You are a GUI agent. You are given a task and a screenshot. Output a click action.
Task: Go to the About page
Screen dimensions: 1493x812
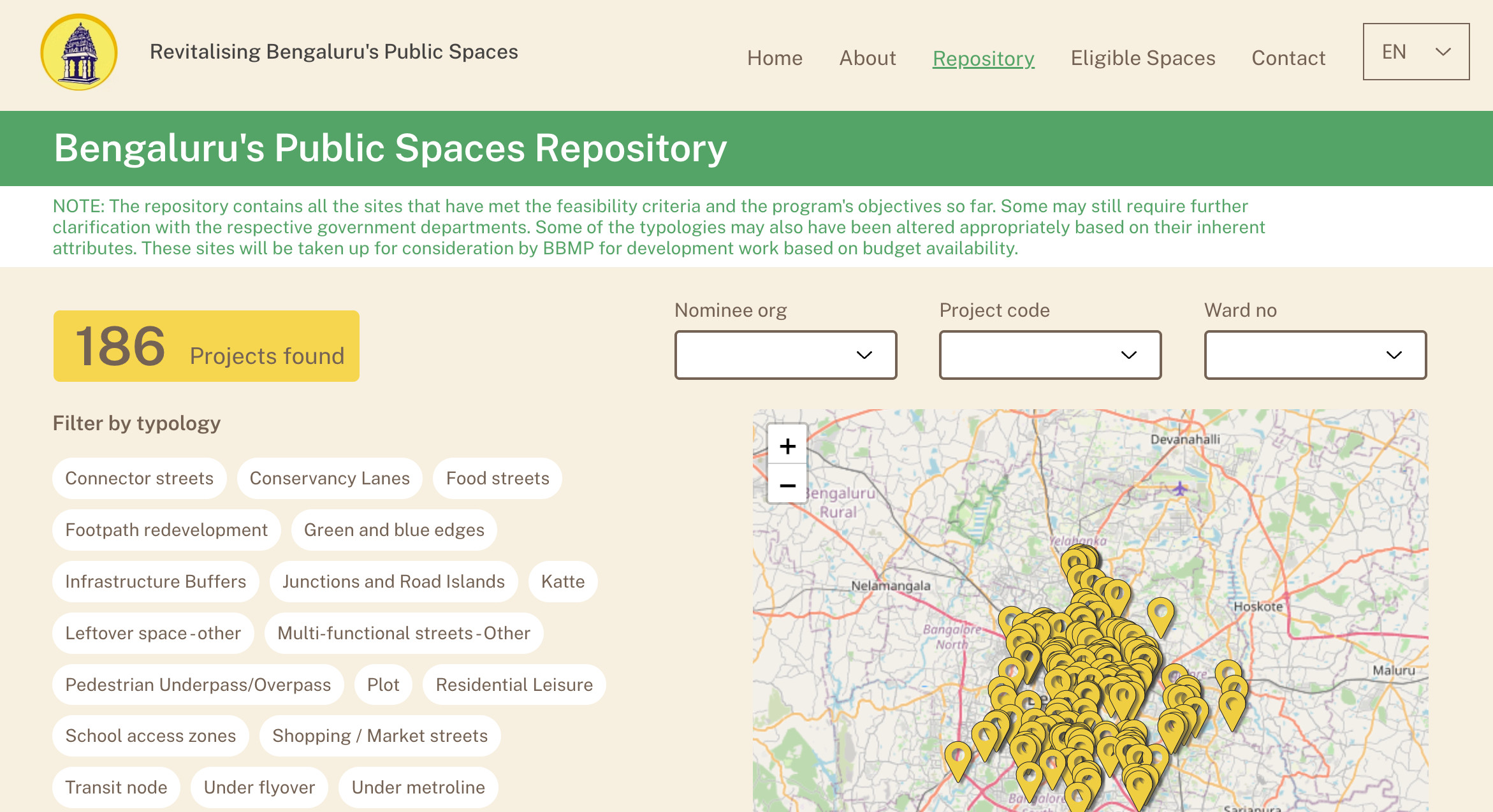click(x=868, y=58)
